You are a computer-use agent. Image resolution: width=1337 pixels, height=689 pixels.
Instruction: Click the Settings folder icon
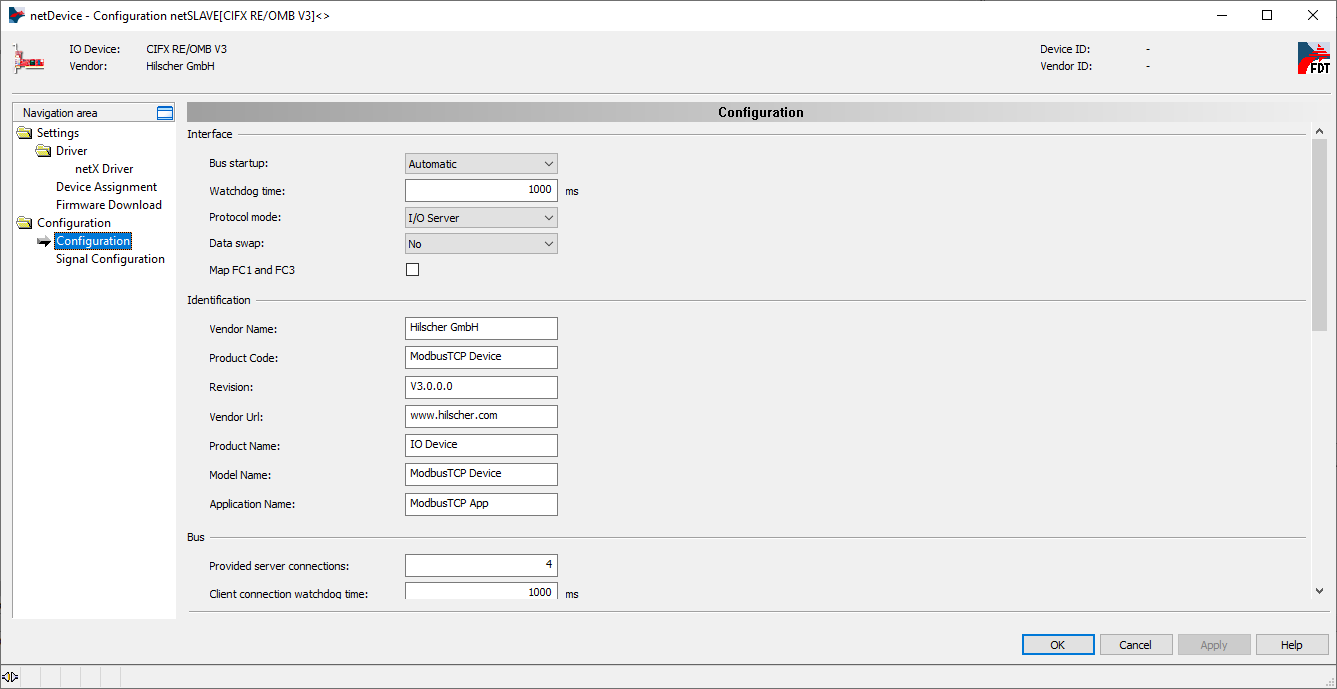25,133
